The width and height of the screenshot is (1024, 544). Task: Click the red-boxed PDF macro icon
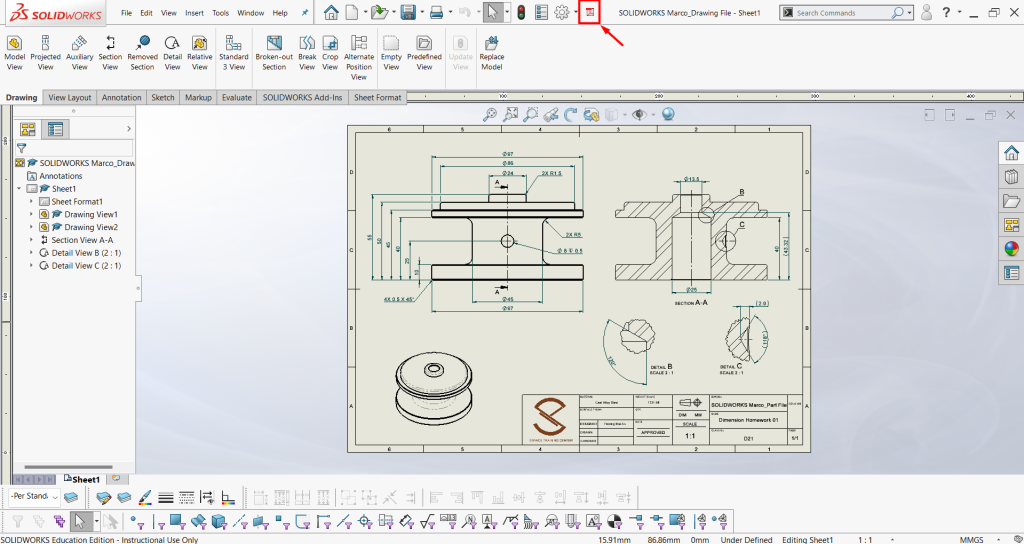coord(590,12)
